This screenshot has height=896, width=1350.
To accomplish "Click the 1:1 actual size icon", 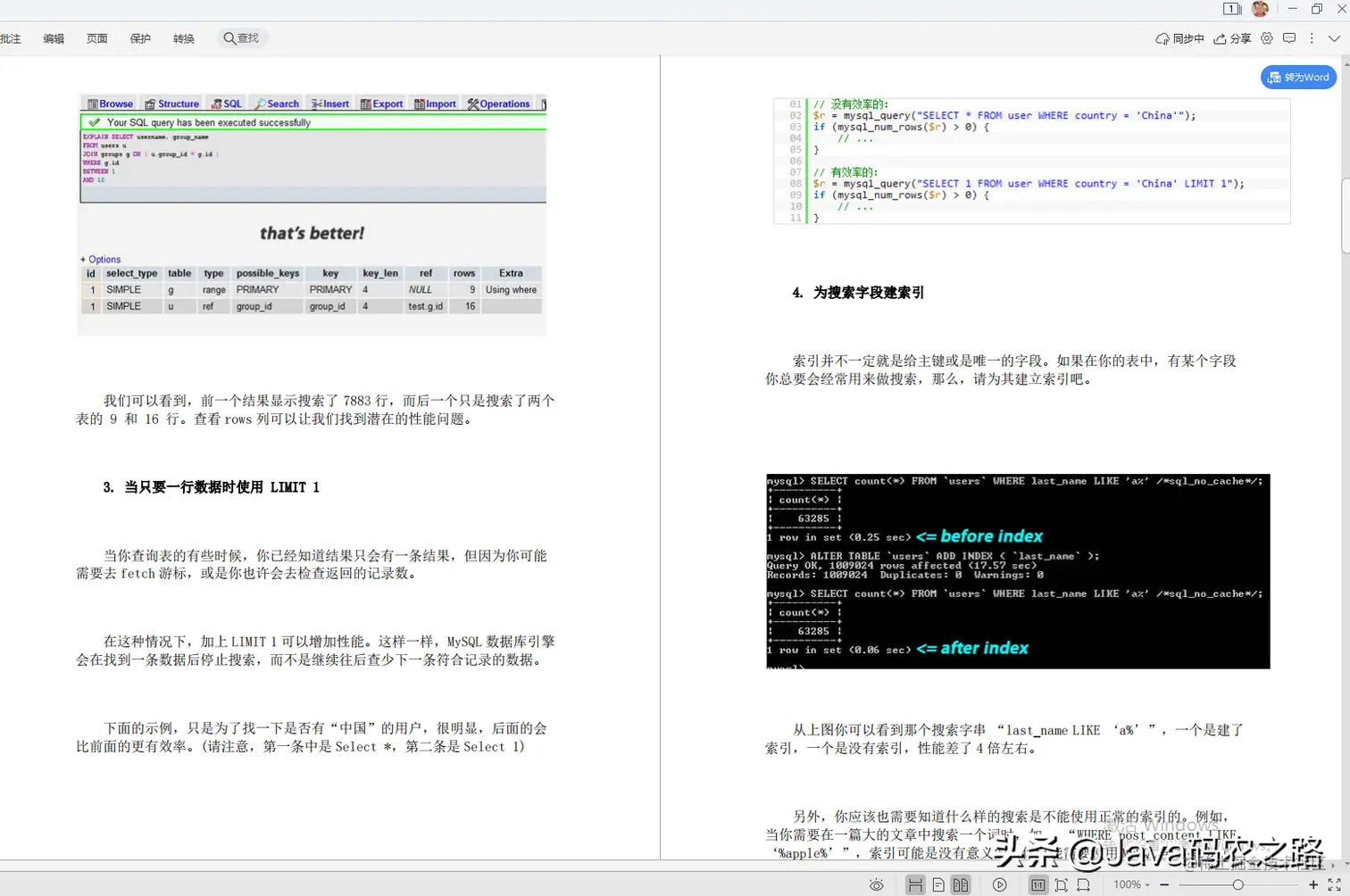I will [x=1039, y=885].
